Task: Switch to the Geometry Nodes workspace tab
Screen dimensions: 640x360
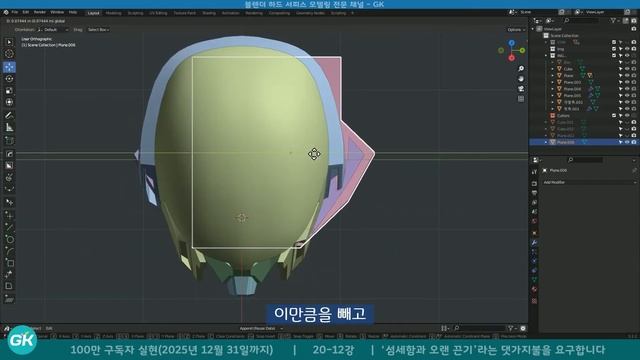Action: click(x=310, y=13)
